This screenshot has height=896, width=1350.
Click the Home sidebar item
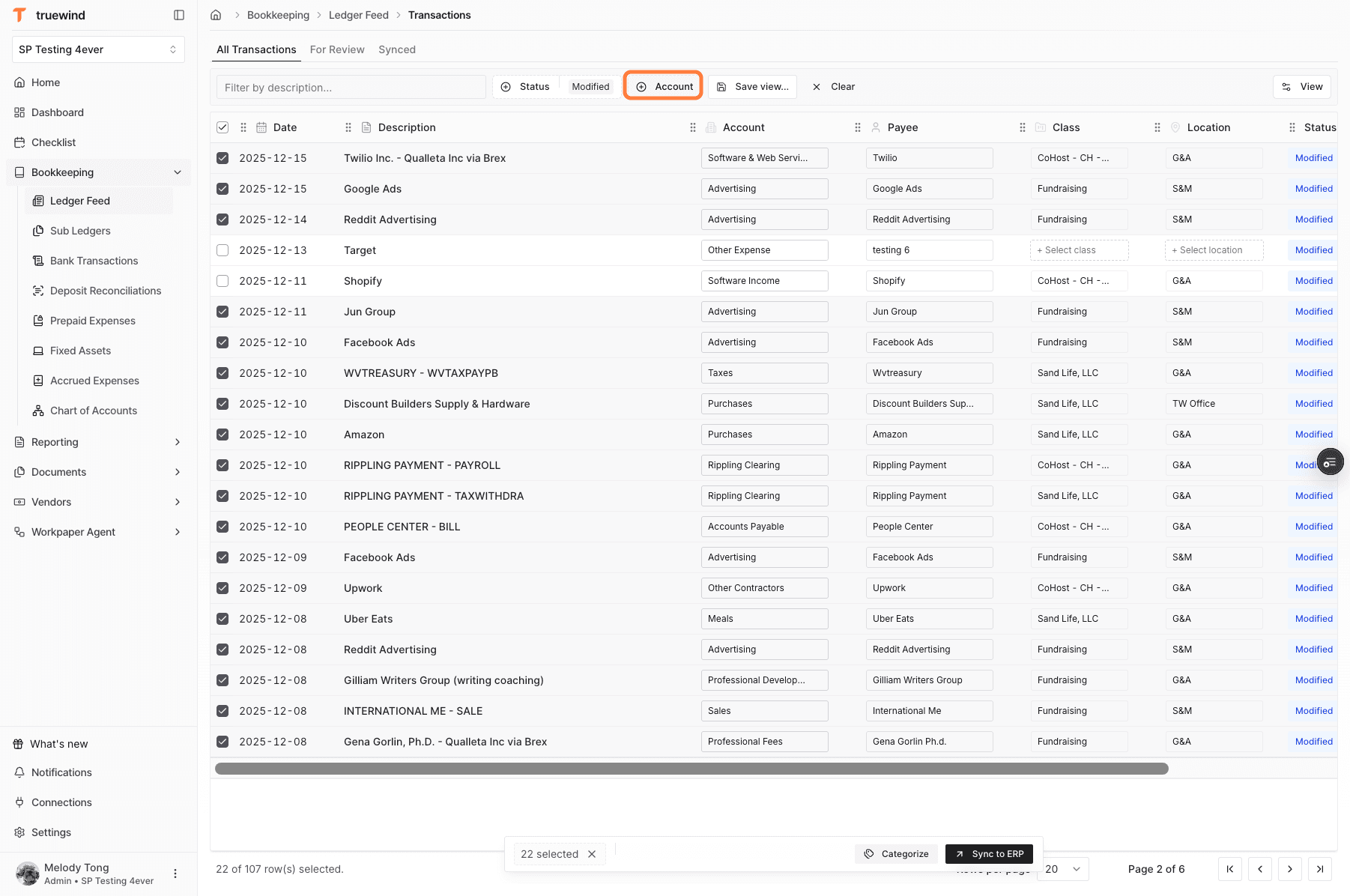click(x=46, y=82)
